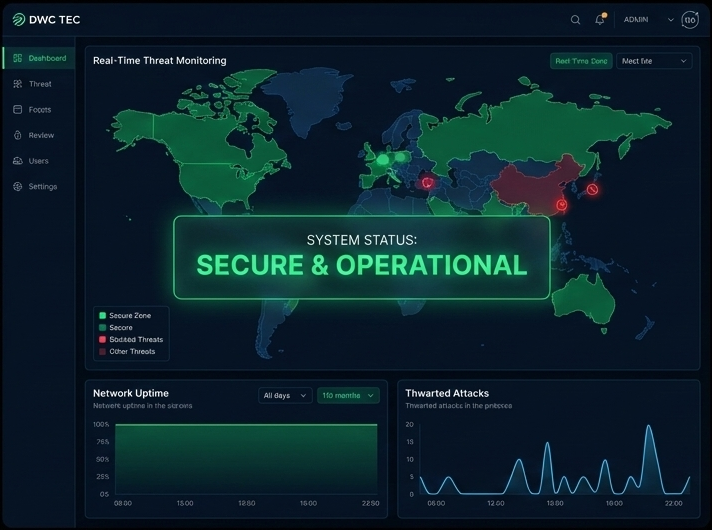Click the Secure & Operational status banner

click(361, 257)
